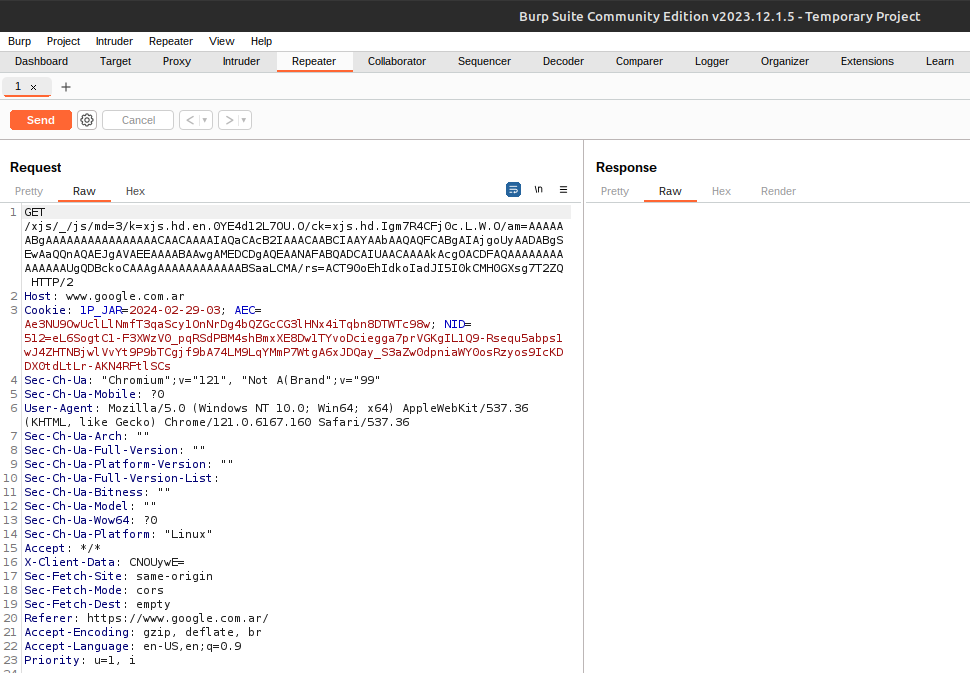
Task: Open the request editor hamburger menu
Action: tap(563, 190)
